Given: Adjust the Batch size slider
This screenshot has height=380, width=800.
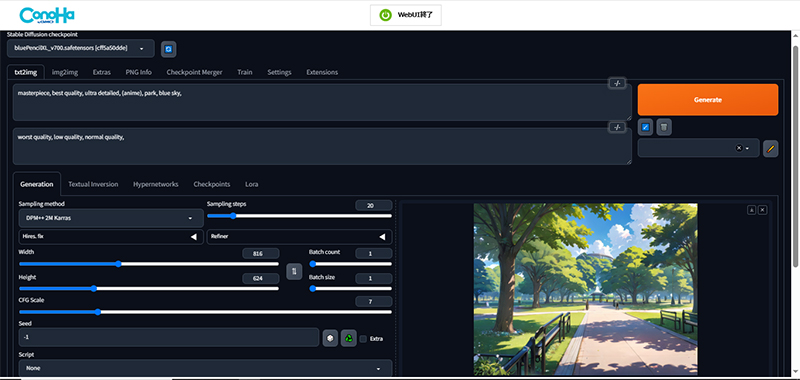Looking at the screenshot, I should tap(351, 288).
